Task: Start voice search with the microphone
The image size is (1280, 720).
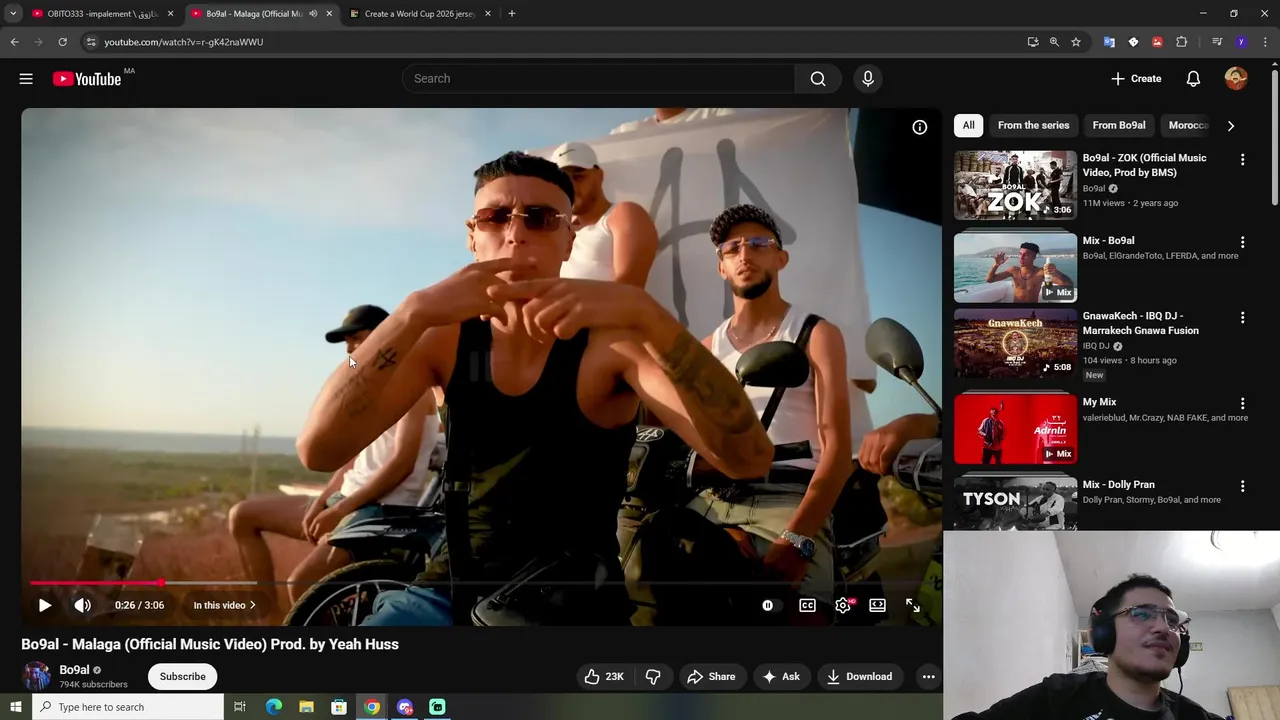Action: point(868,78)
